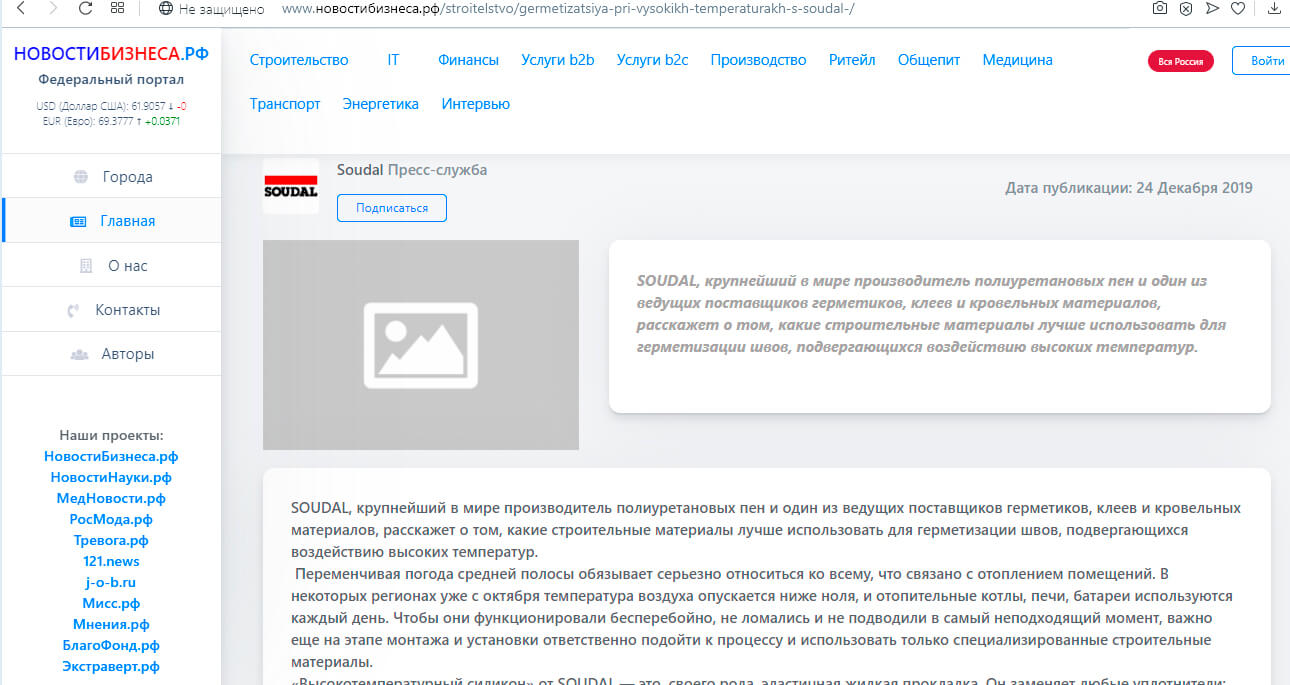Click the EUR exchange rate line
The image size is (1290, 685).
point(111,121)
